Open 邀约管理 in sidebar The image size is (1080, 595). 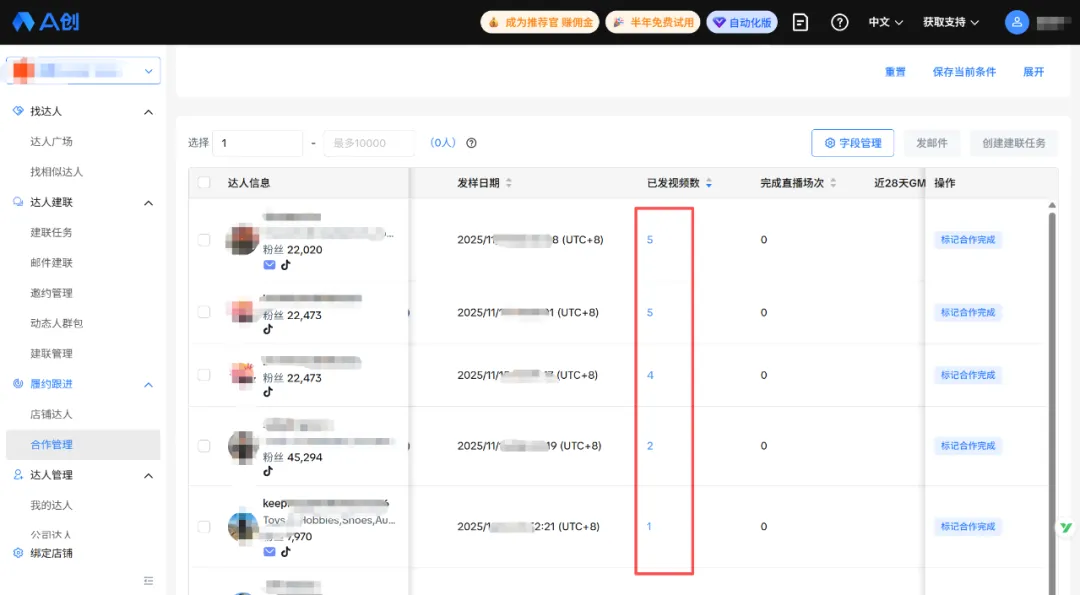point(51,293)
